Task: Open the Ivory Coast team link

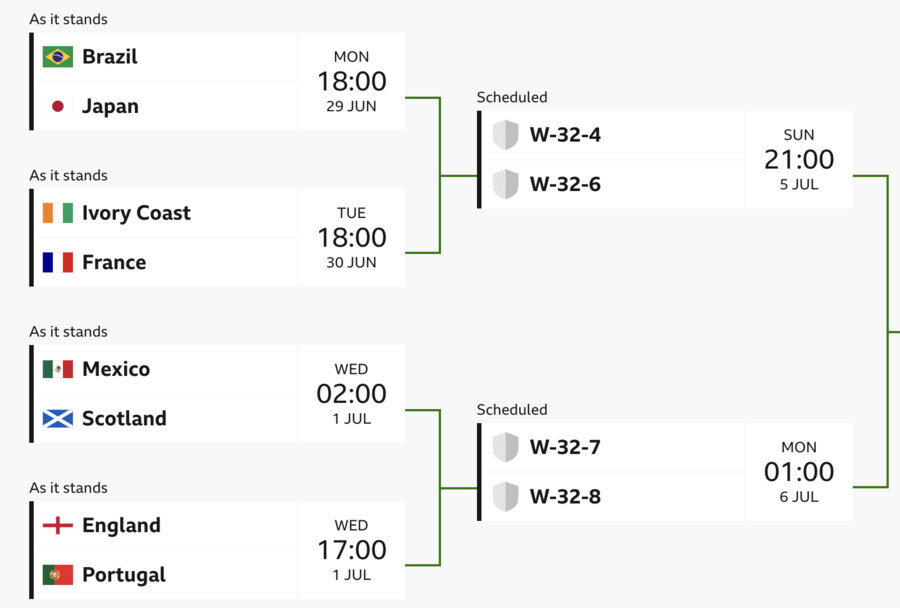Action: (x=136, y=213)
